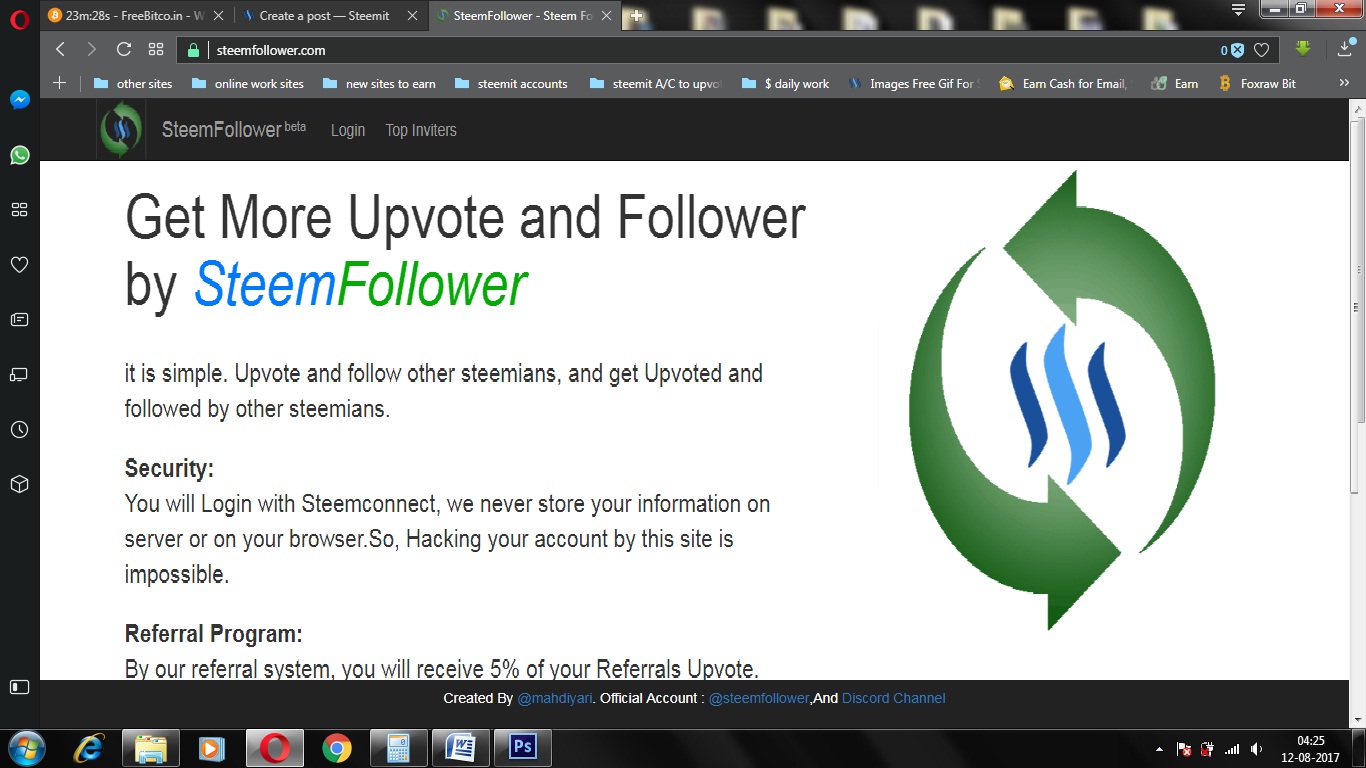
Task: Open Calculator from the taskbar
Action: (399, 748)
